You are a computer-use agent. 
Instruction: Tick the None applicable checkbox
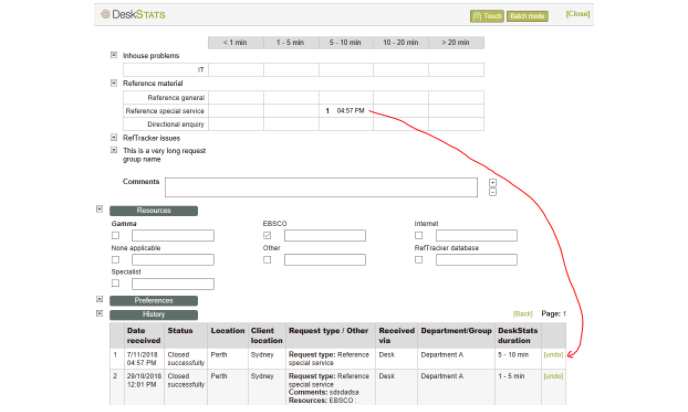[115, 259]
